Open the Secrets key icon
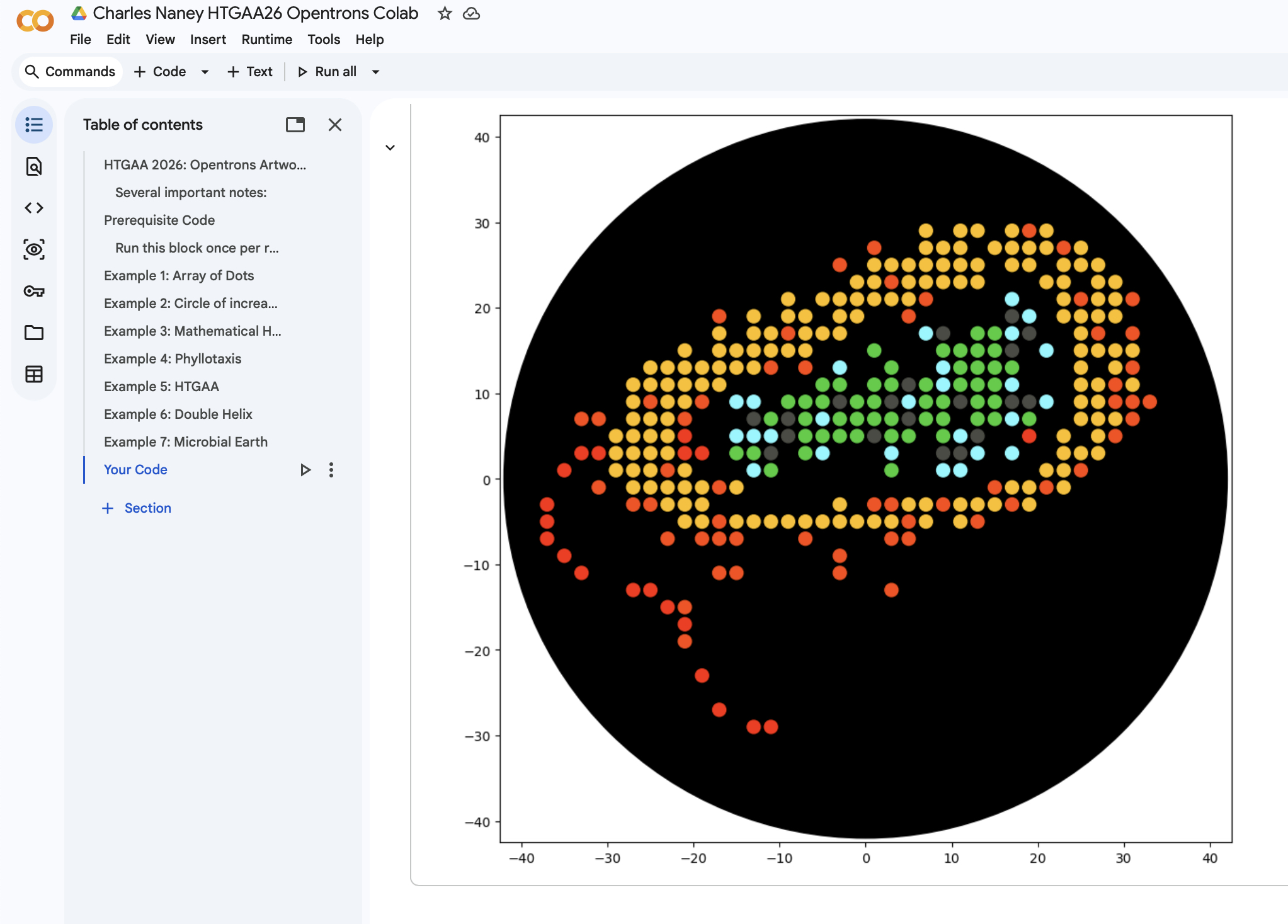The width and height of the screenshot is (1288, 924). [x=34, y=291]
